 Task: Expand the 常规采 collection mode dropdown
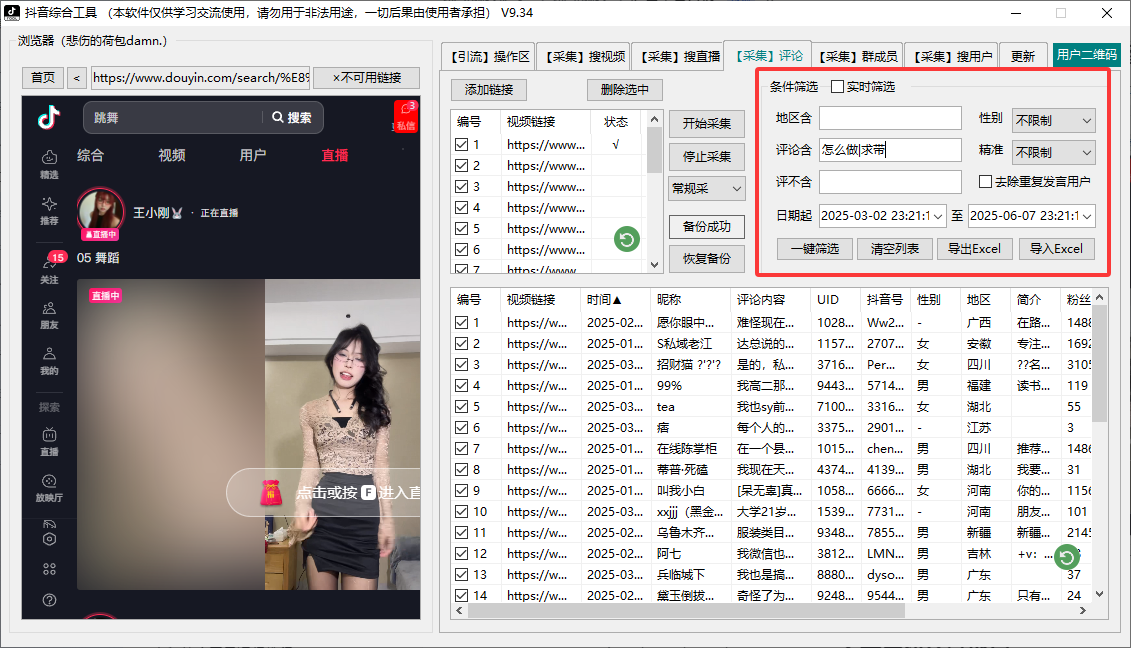point(706,188)
